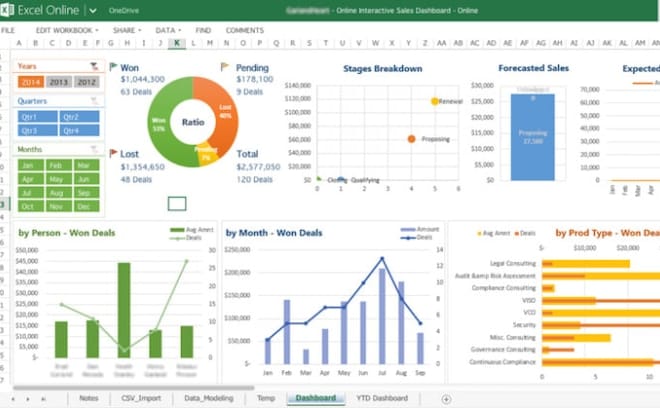Click the yellow Pending donut segment

pos(207,156)
